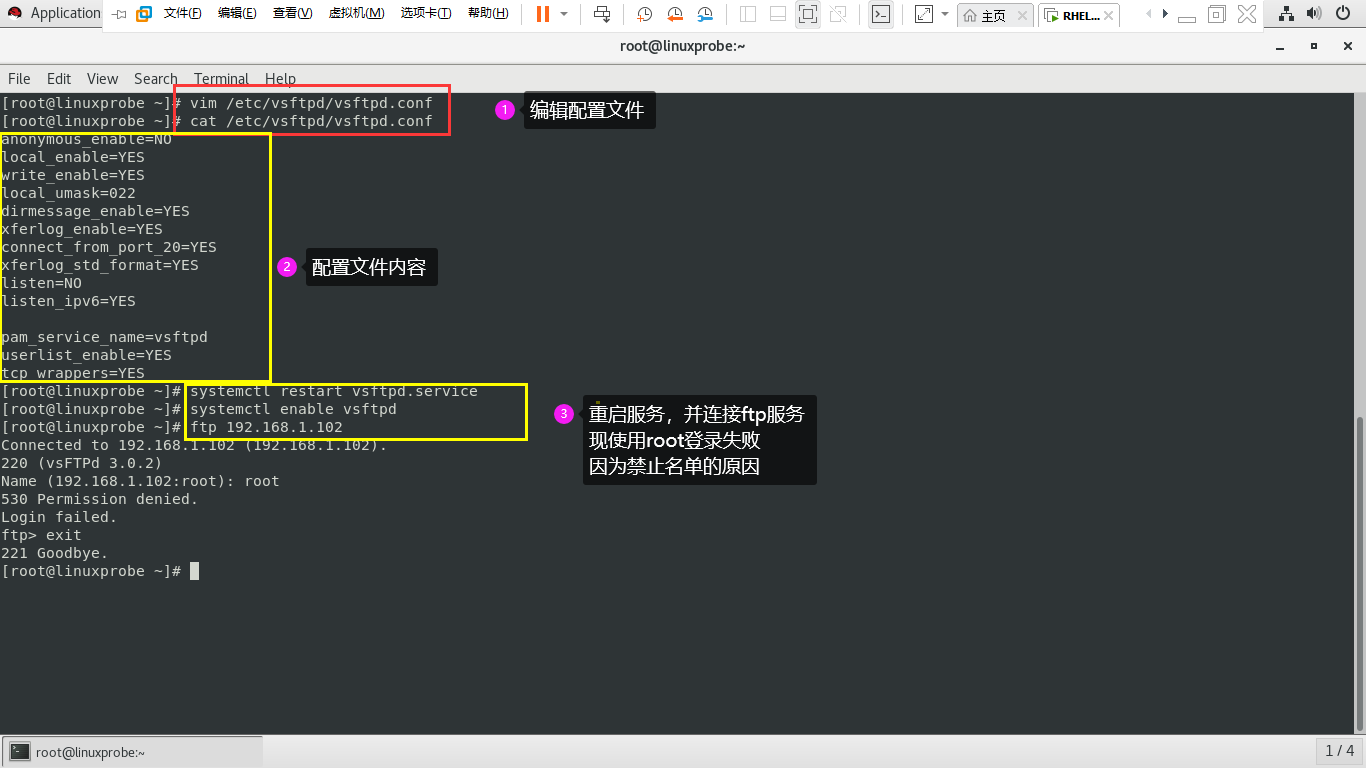Open the terminal View menu
This screenshot has height=768, width=1366.
tap(102, 78)
